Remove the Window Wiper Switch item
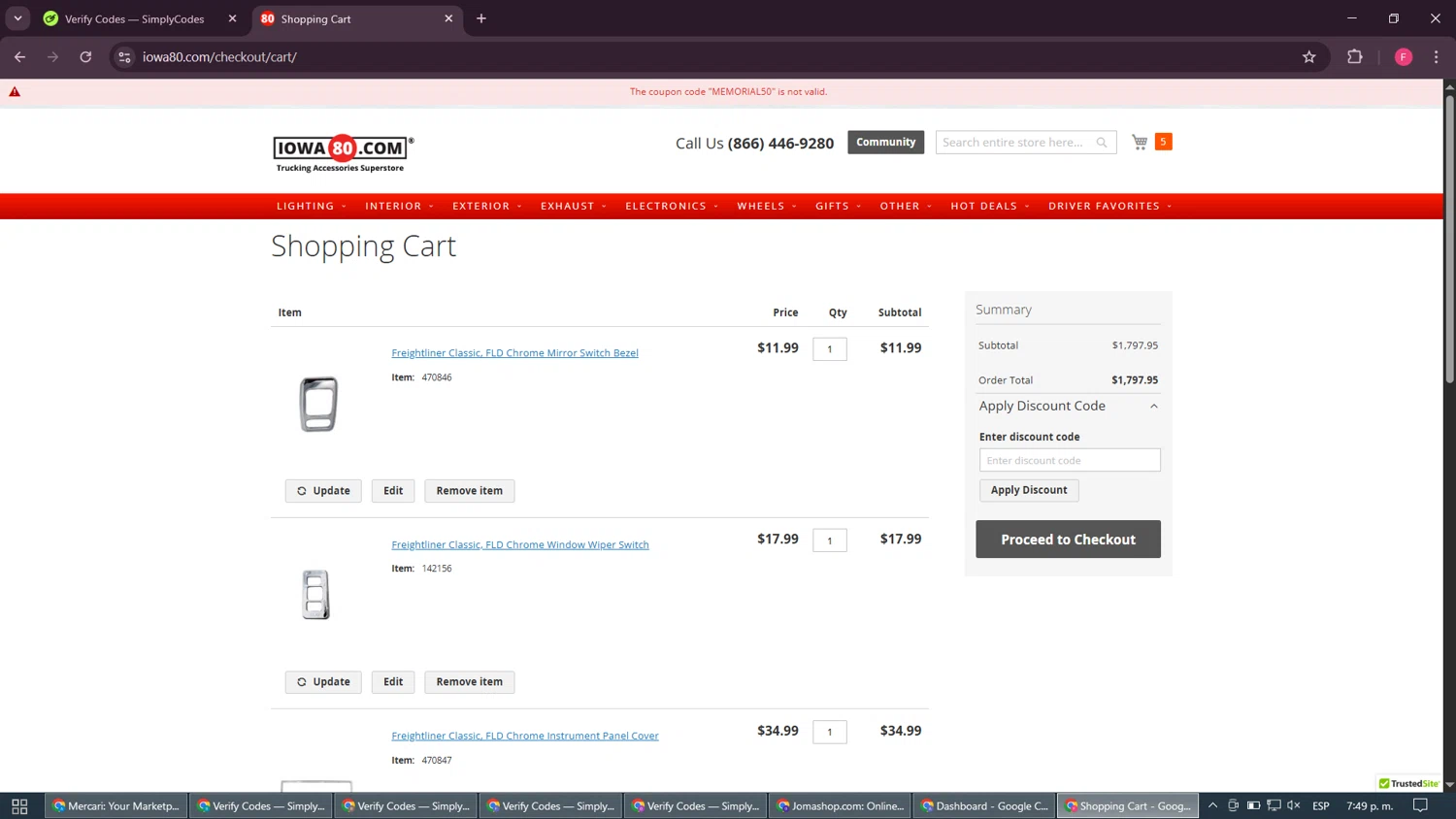 click(469, 682)
